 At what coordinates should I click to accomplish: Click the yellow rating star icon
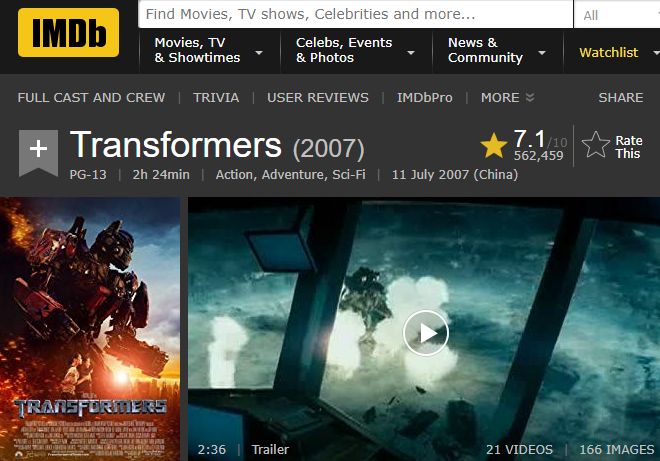493,146
